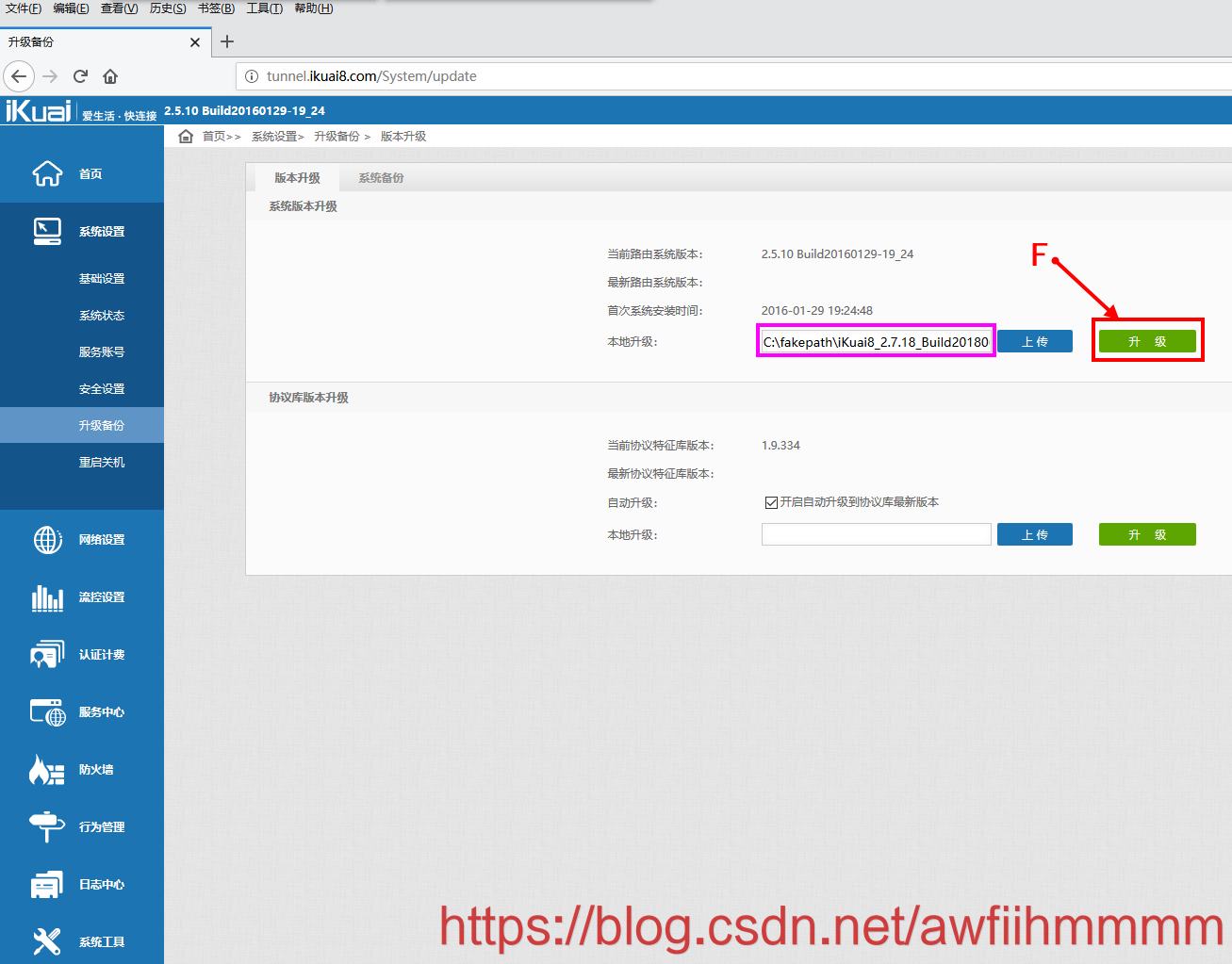Click the 服务中心 window globe icon
Image resolution: width=1232 pixels, height=964 pixels.
[x=48, y=712]
